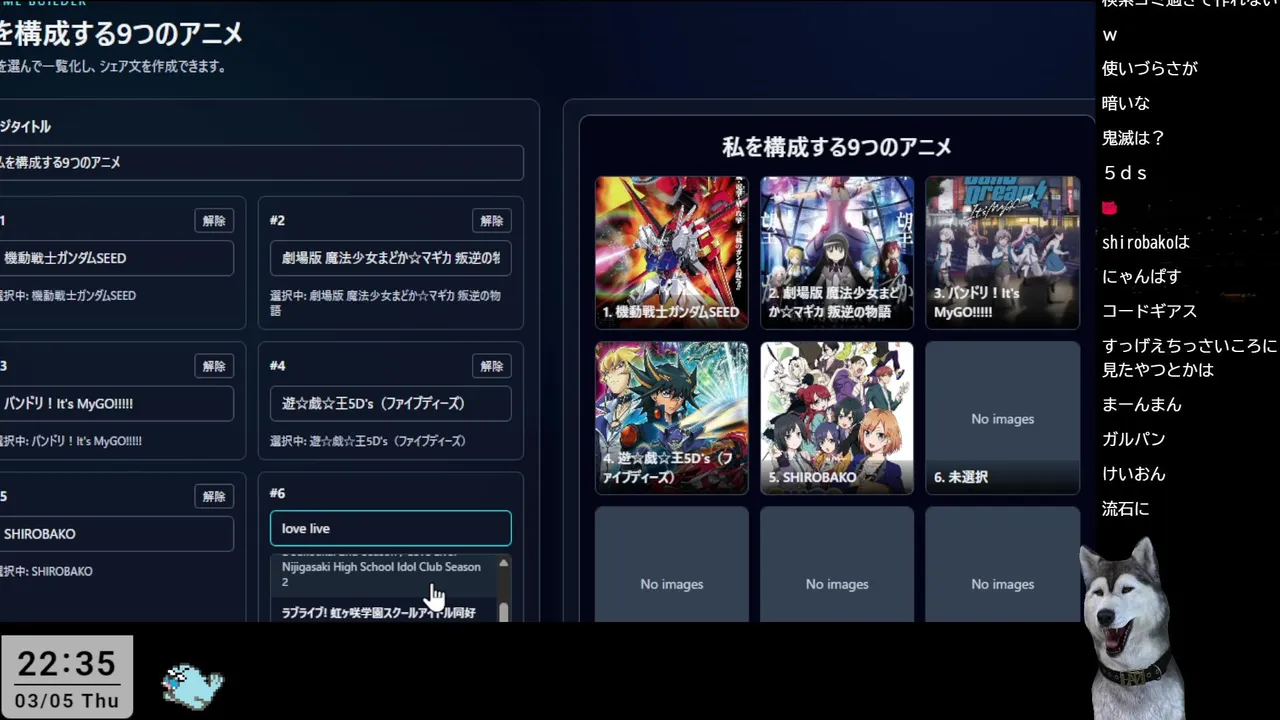Viewport: 1280px width, 720px height.
Task: Click the SHIROBAKO input field in slot #5
Action: [115, 534]
